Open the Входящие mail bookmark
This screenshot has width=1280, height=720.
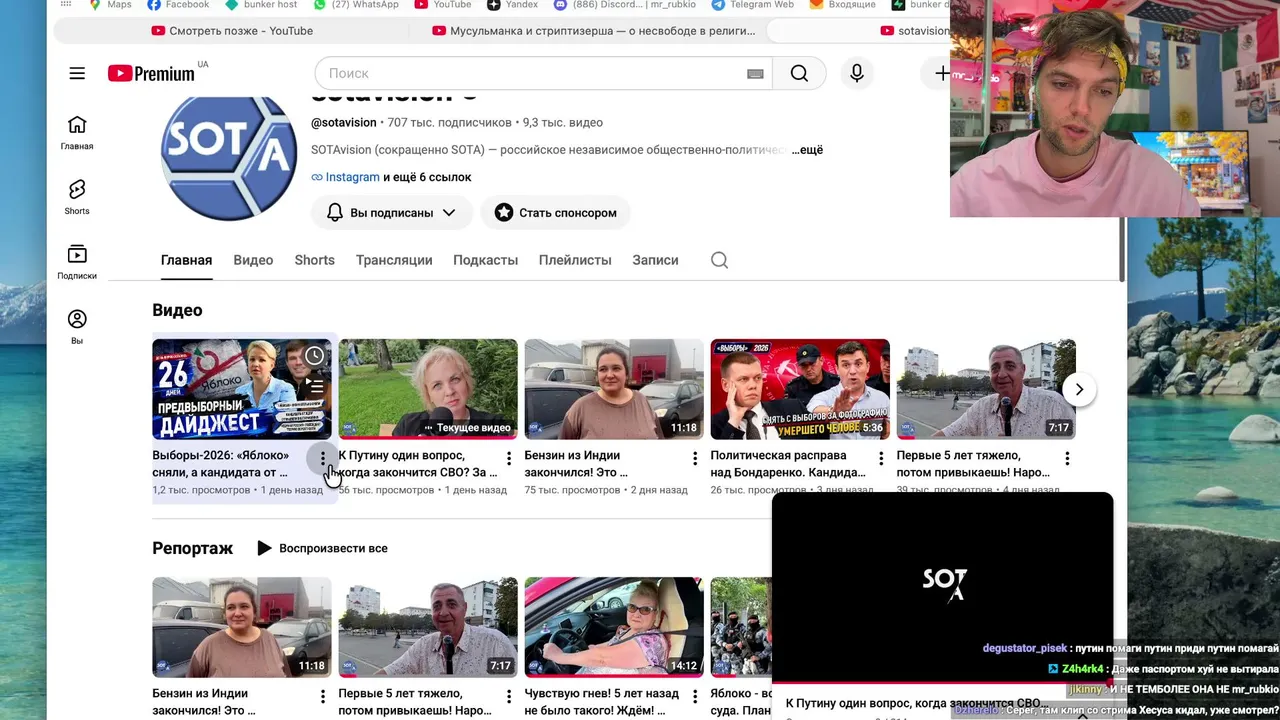842,4
